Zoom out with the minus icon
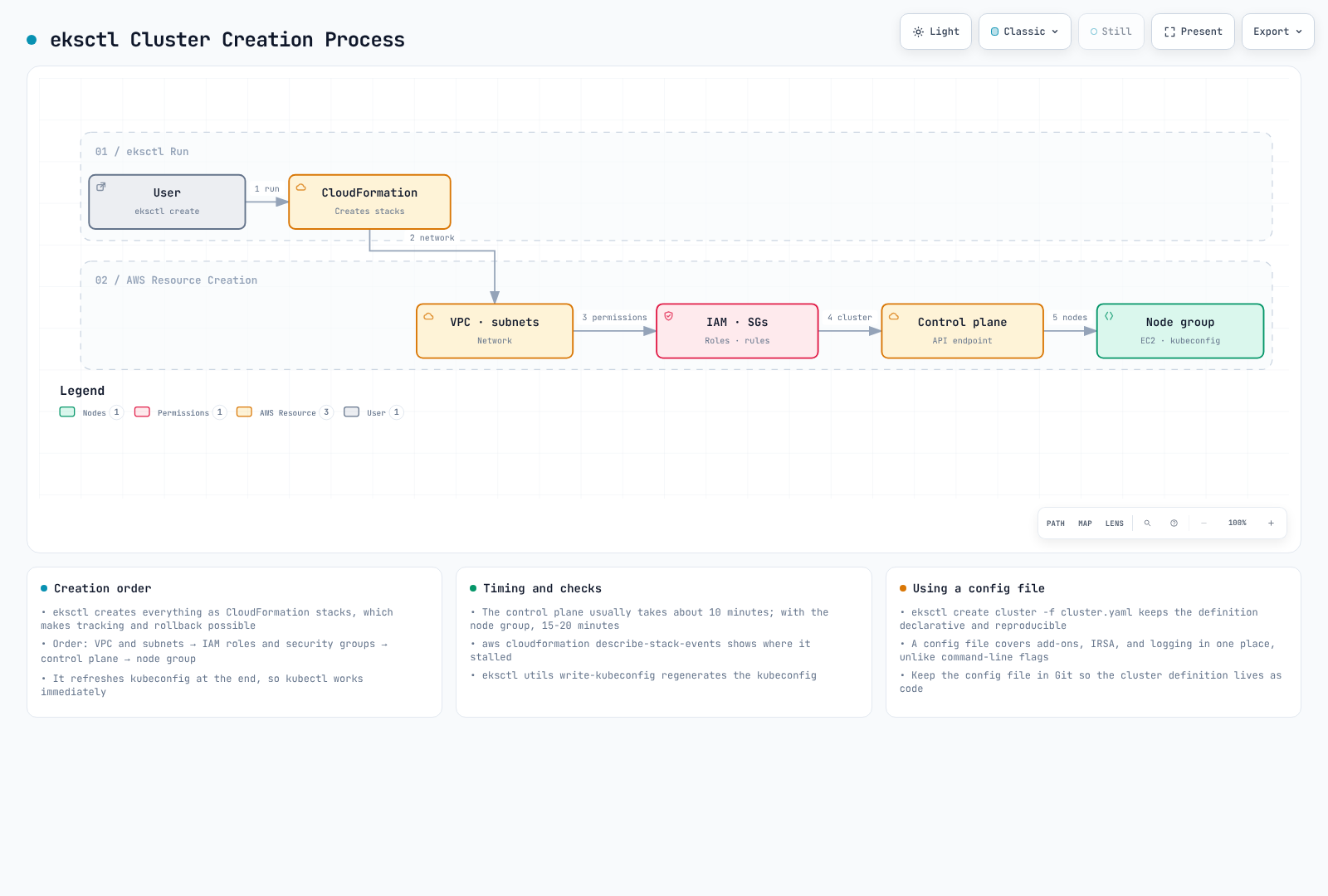 1204,523
